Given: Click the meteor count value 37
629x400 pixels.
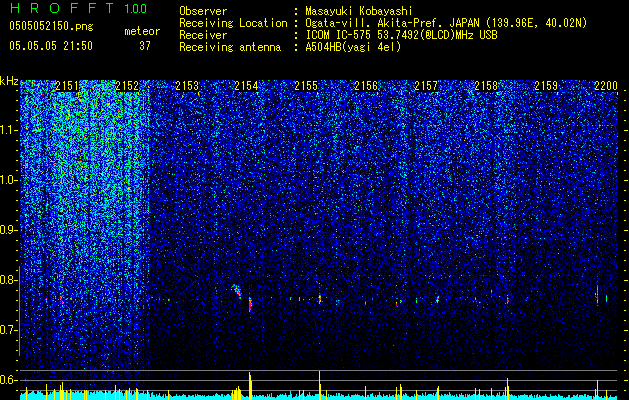Looking at the screenshot, I should (x=145, y=46).
